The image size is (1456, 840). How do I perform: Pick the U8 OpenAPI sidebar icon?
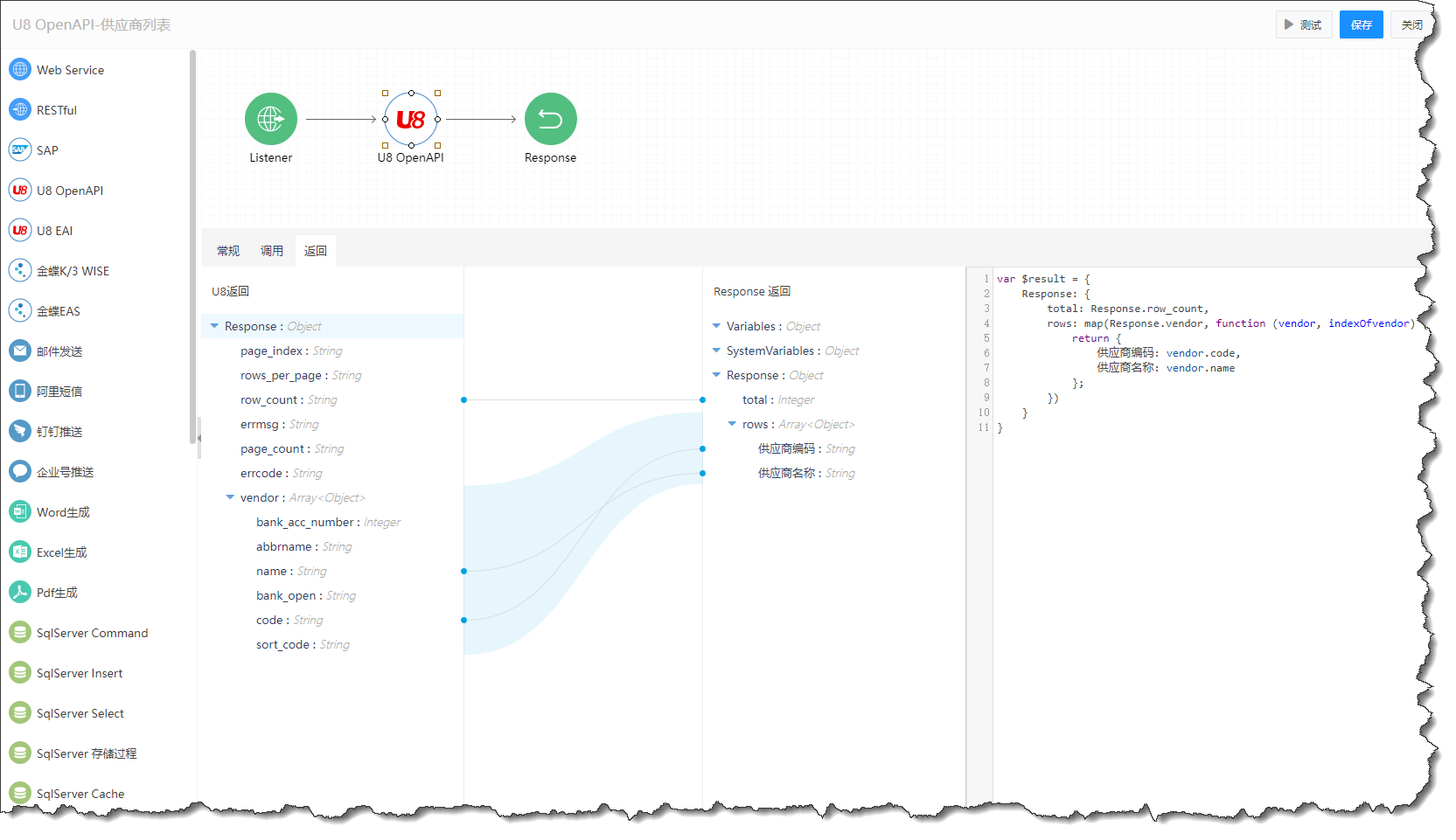click(20, 190)
